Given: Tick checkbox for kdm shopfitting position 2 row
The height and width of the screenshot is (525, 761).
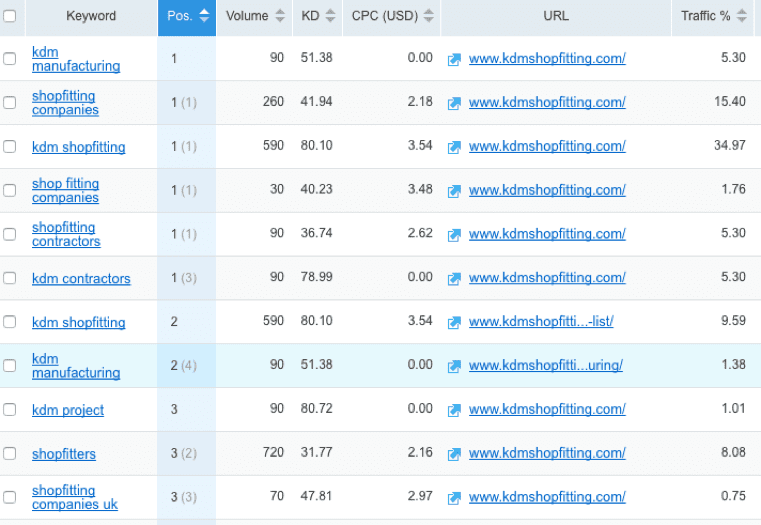Looking at the screenshot, I should pyautogui.click(x=9, y=322).
